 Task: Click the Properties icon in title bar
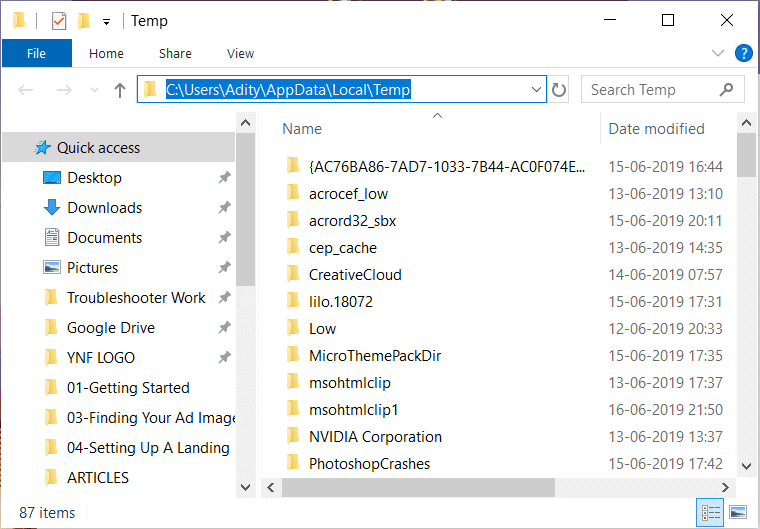[59, 20]
